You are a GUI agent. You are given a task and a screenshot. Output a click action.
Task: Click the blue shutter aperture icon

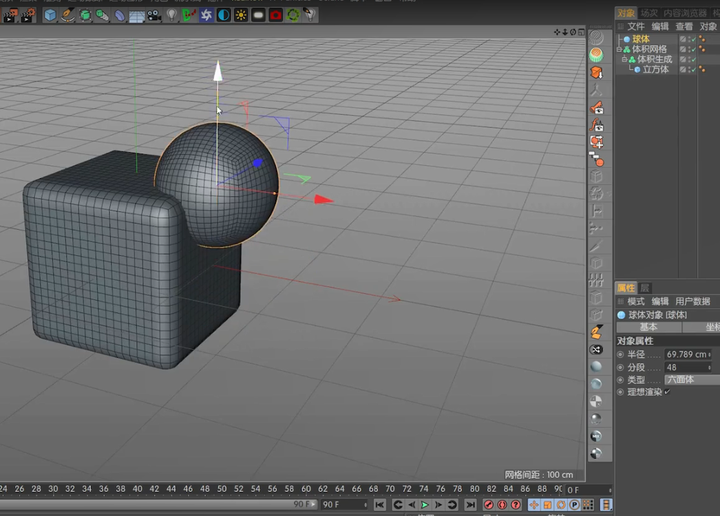tap(206, 15)
